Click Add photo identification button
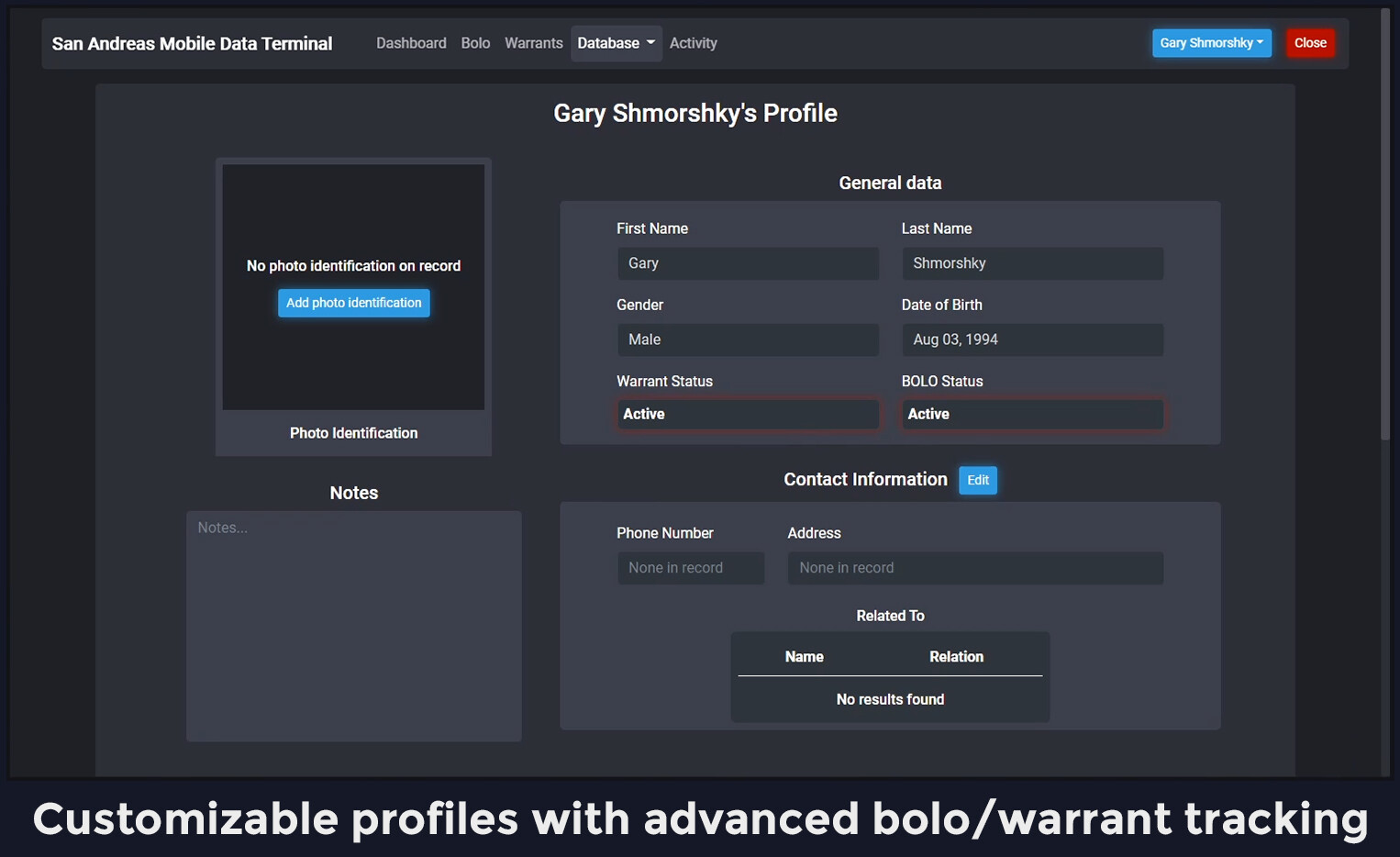Screen dimensions: 1400x857 pyautogui.click(x=353, y=303)
